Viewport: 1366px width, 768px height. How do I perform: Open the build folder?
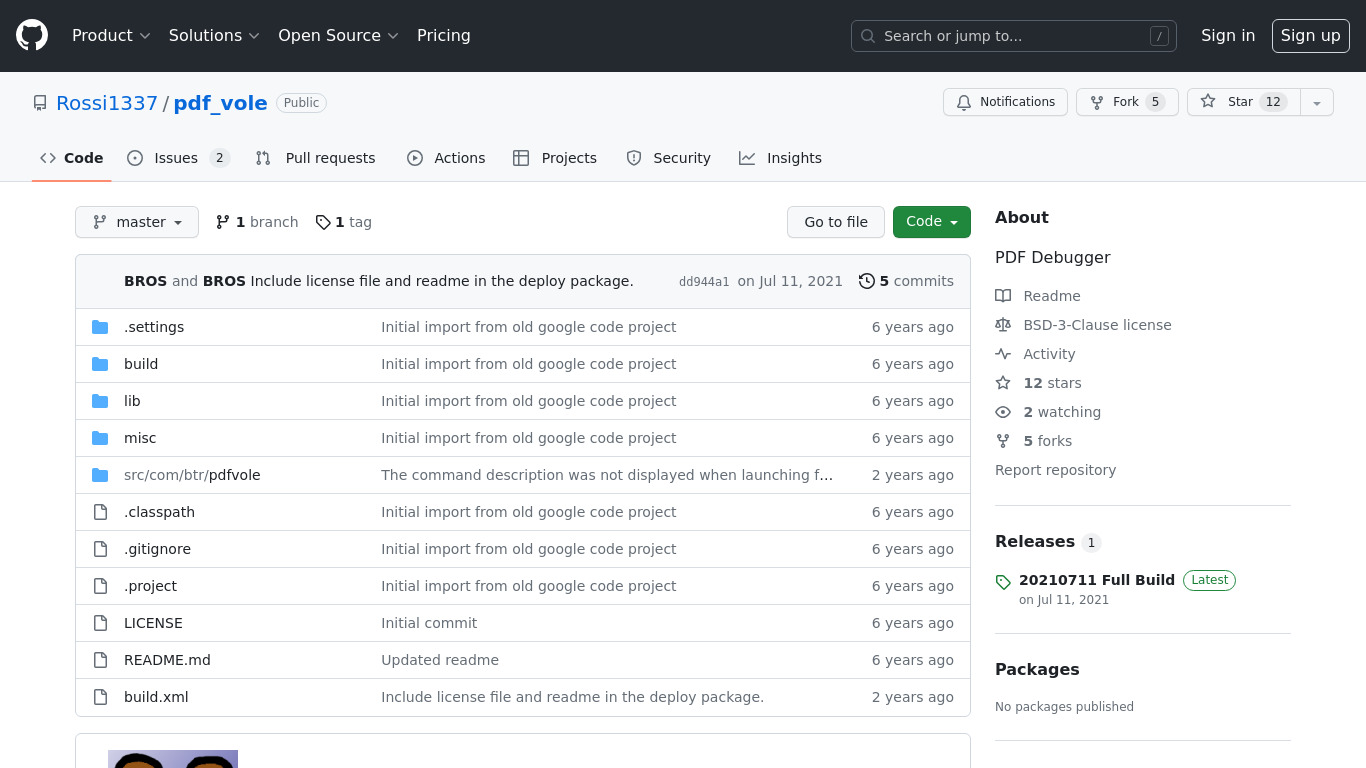click(x=141, y=364)
